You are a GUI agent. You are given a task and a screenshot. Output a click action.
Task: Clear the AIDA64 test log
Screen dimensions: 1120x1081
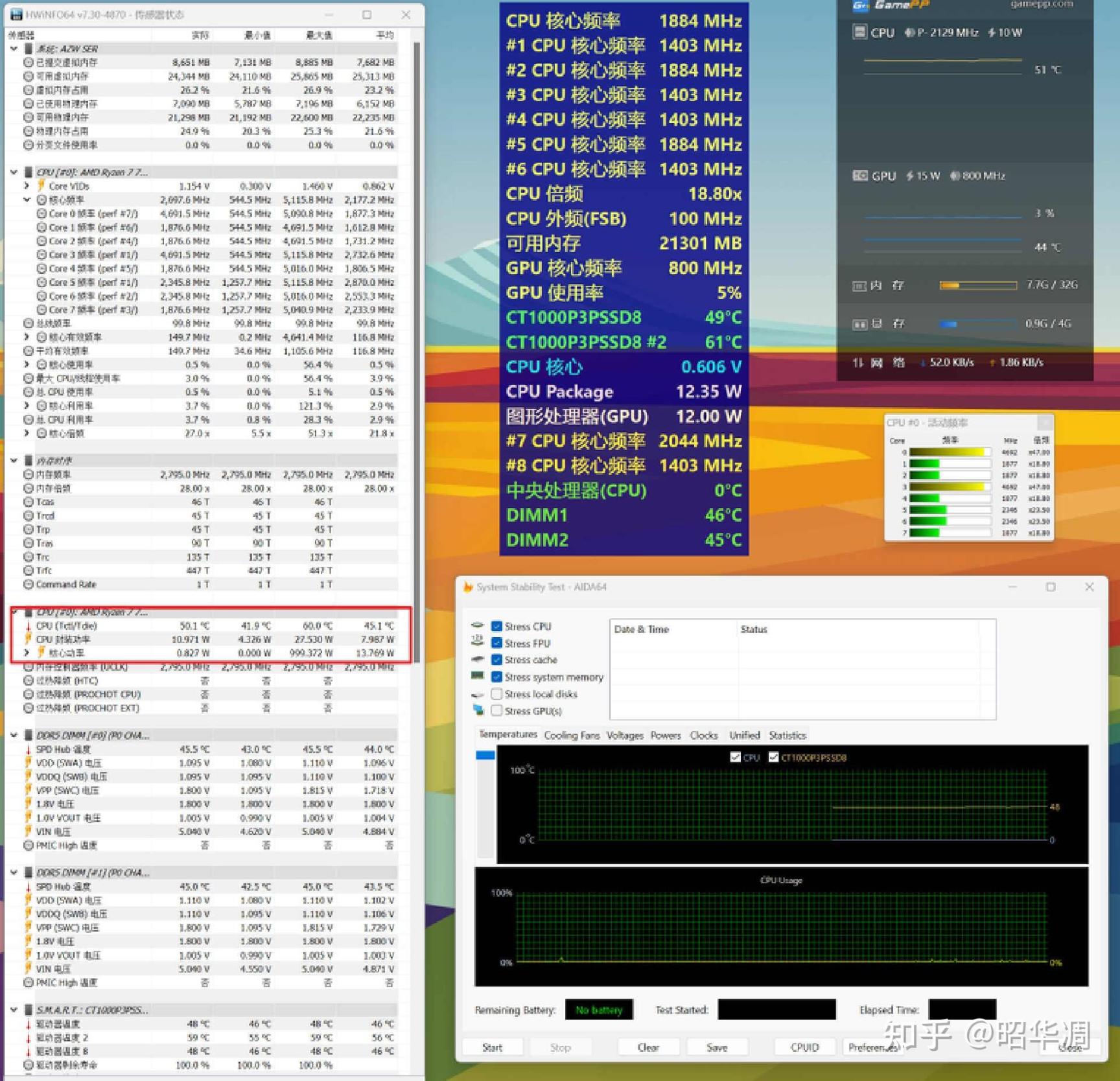point(648,1047)
